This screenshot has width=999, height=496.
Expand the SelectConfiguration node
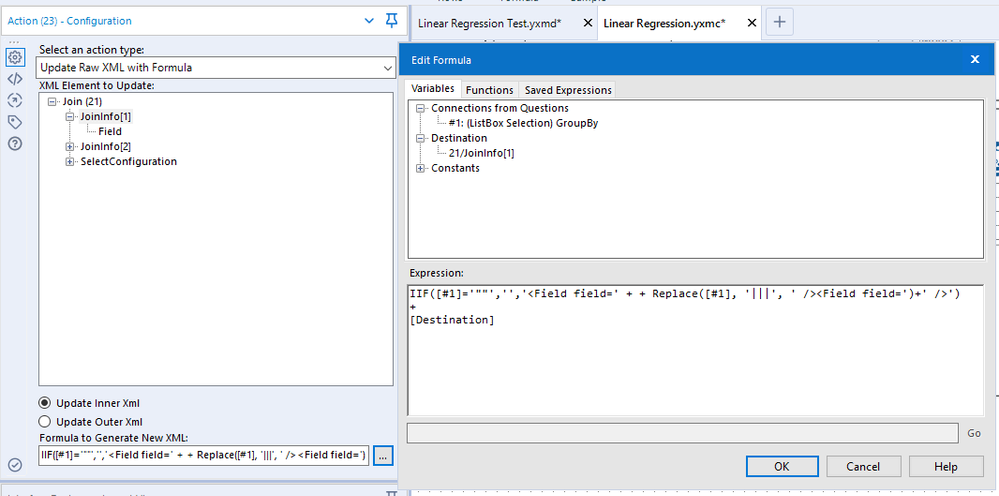point(69,162)
